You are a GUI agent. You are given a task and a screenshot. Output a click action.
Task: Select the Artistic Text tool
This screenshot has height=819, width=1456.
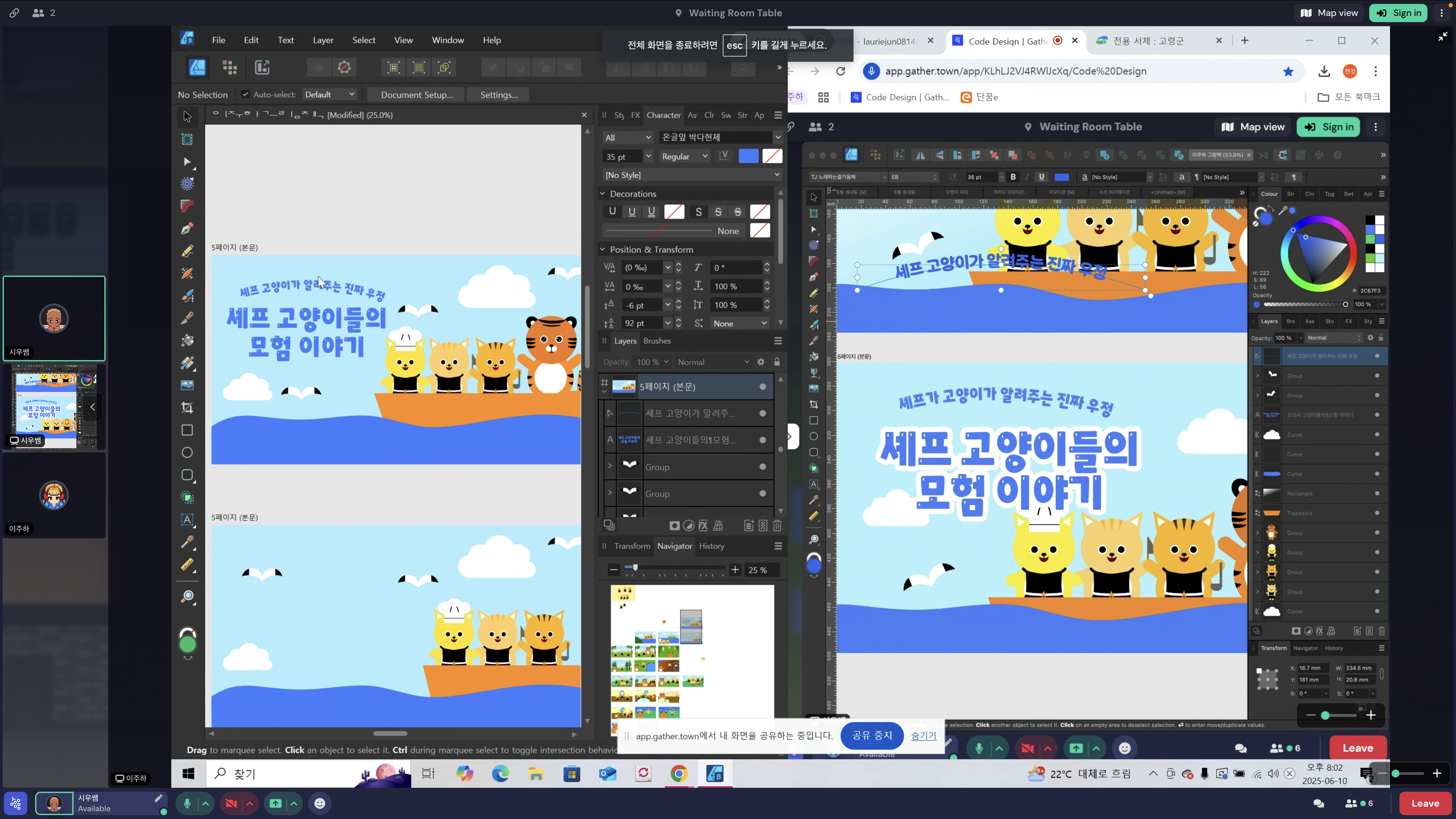point(187,519)
